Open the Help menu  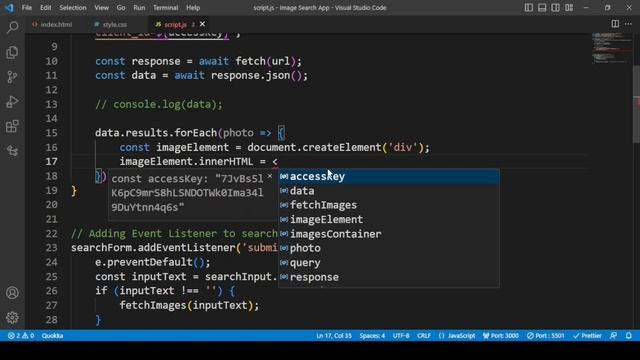(193, 7)
